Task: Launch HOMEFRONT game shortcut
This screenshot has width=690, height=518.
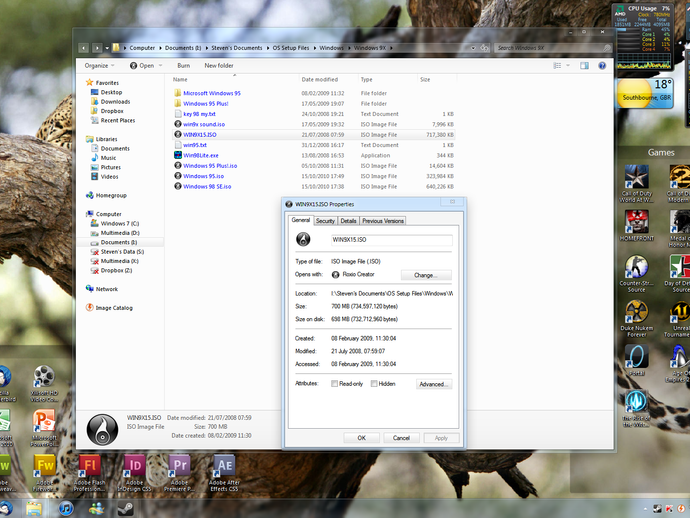Action: [x=636, y=225]
